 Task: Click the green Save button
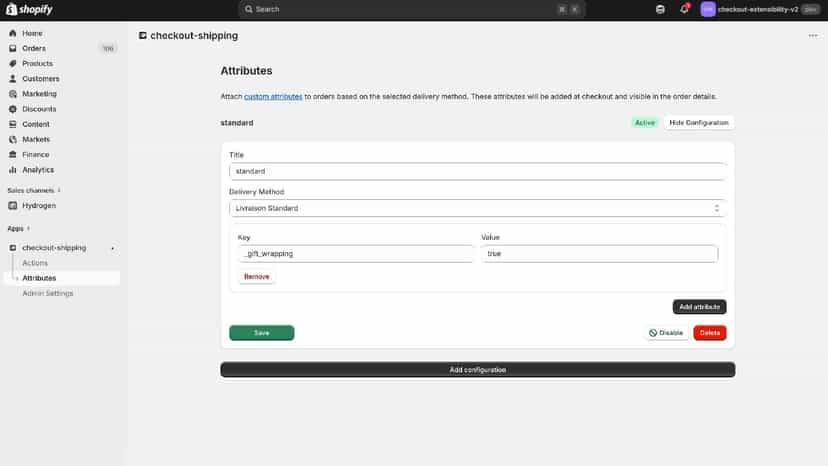pos(261,333)
